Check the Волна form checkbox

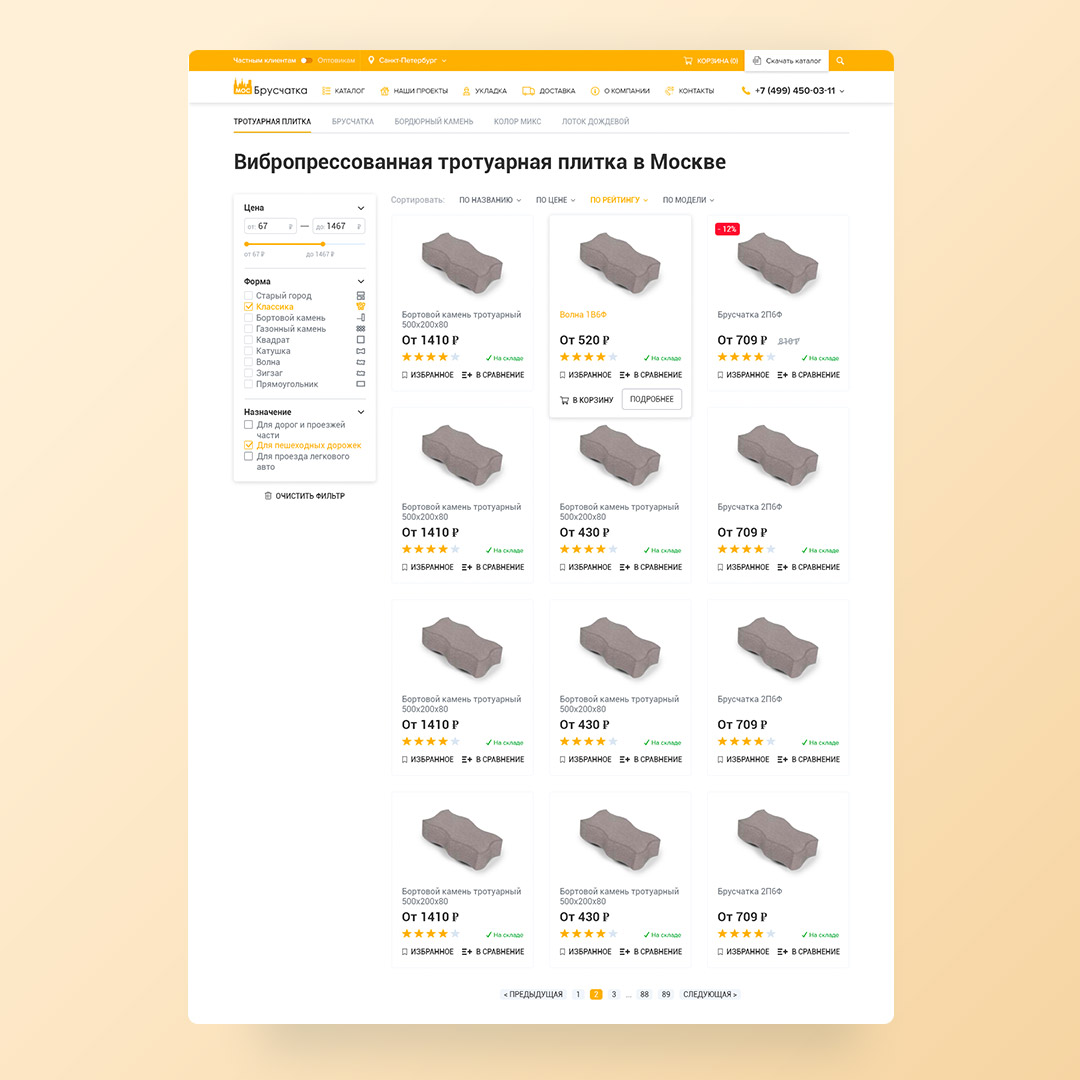point(248,362)
